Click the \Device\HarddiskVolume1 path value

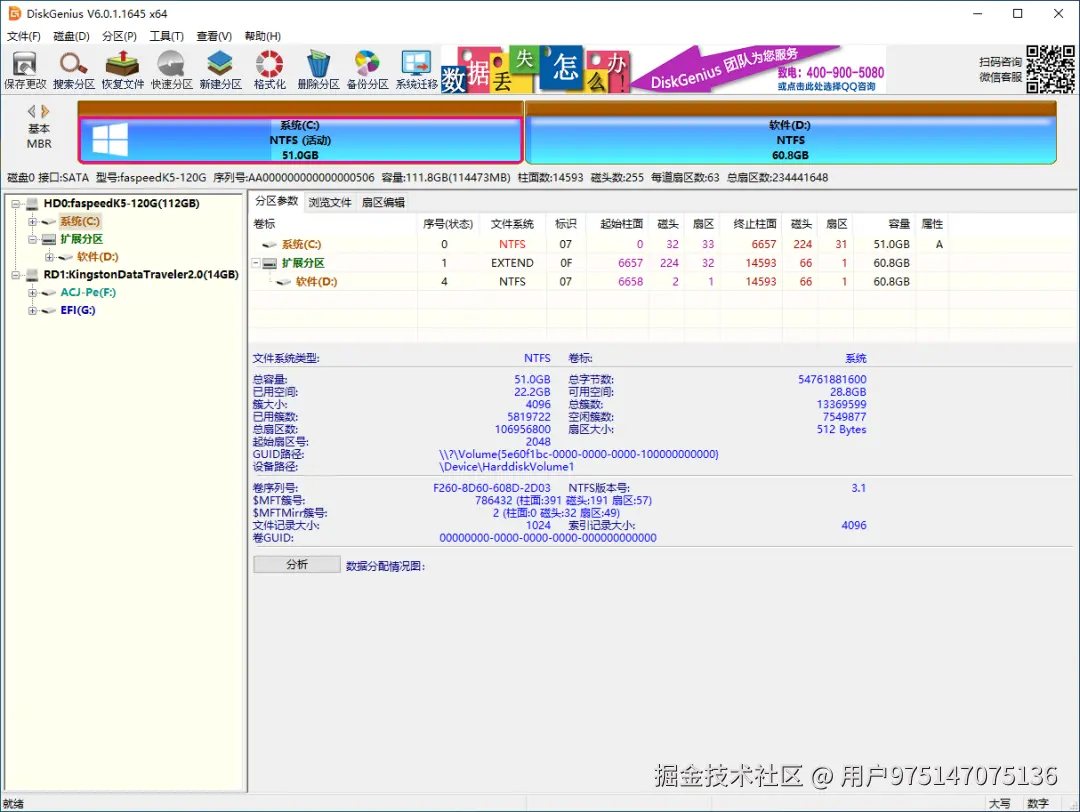tap(506, 467)
